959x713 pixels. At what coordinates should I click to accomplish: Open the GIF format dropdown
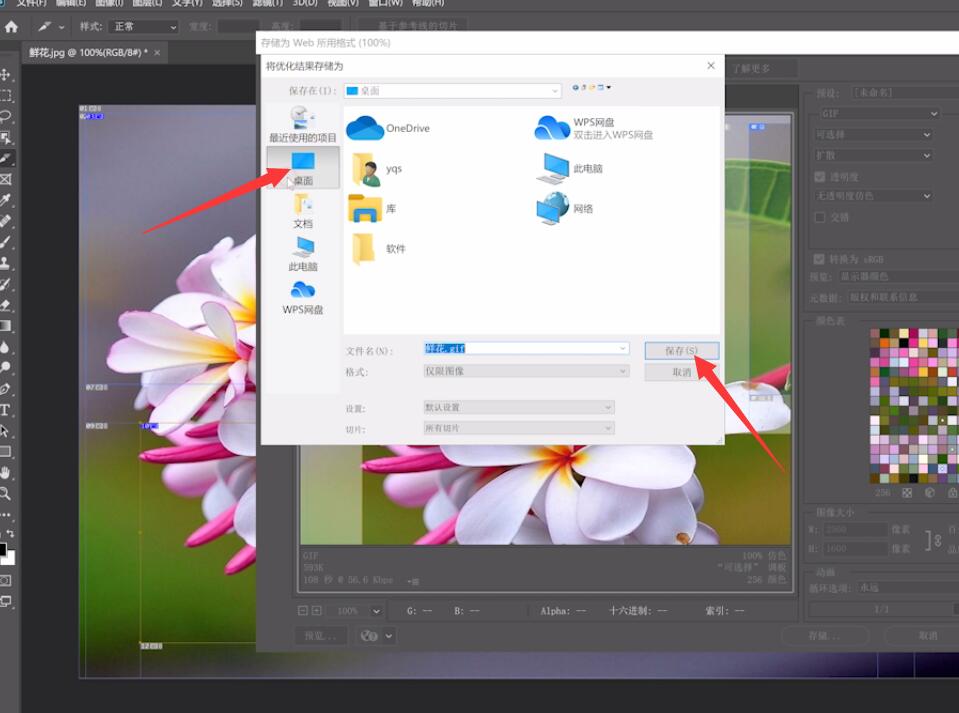click(878, 114)
